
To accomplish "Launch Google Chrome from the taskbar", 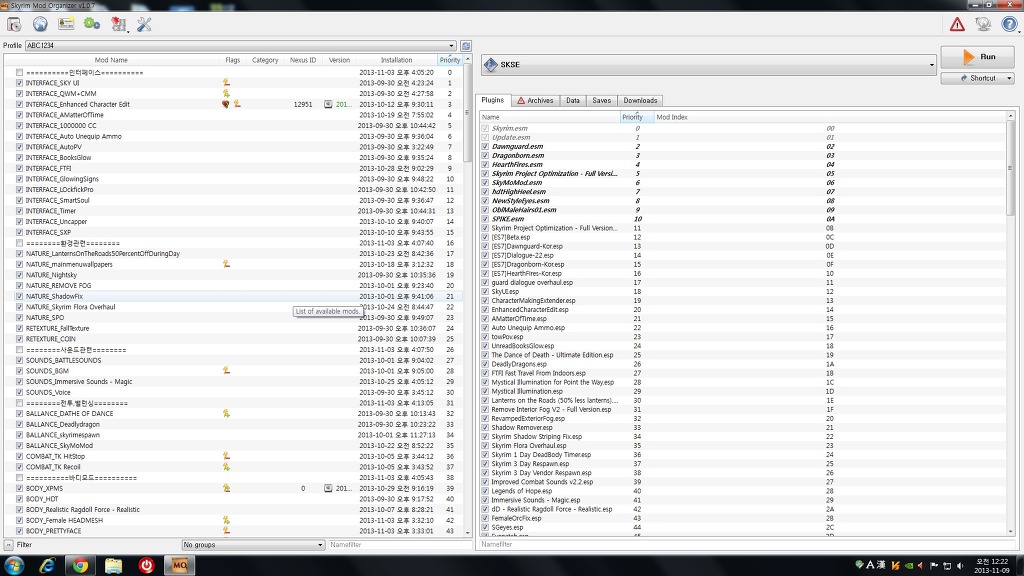I will pos(80,565).
